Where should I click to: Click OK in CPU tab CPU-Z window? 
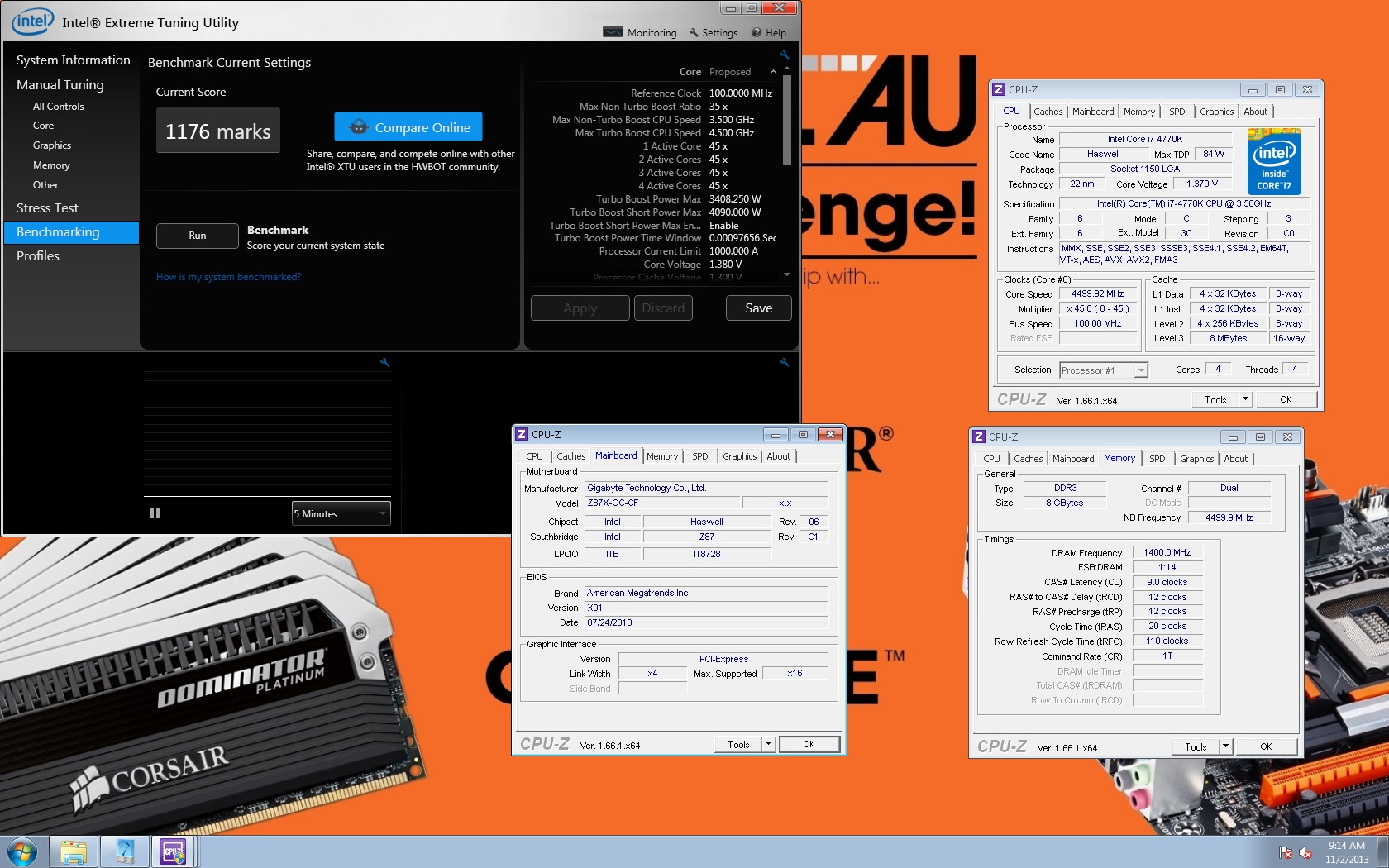pyautogui.click(x=1286, y=399)
